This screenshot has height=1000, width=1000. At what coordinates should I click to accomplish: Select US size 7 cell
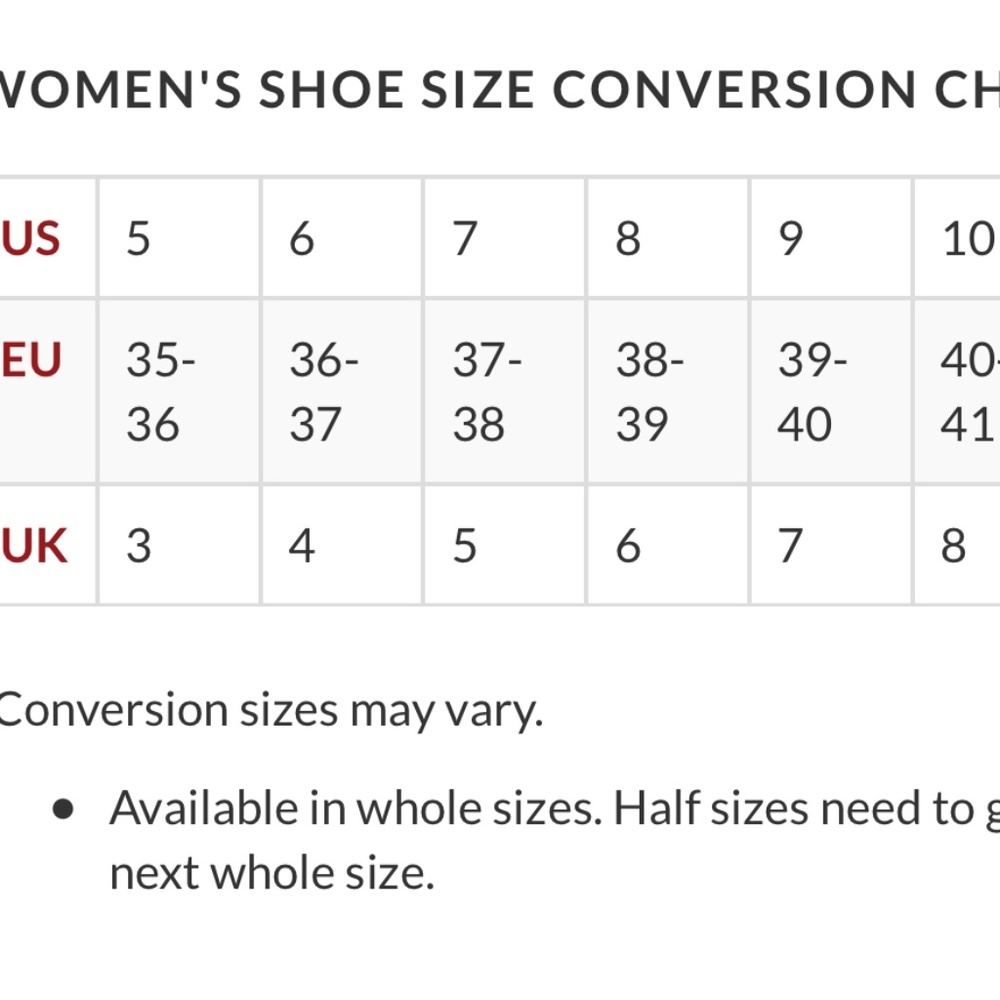coord(505,238)
